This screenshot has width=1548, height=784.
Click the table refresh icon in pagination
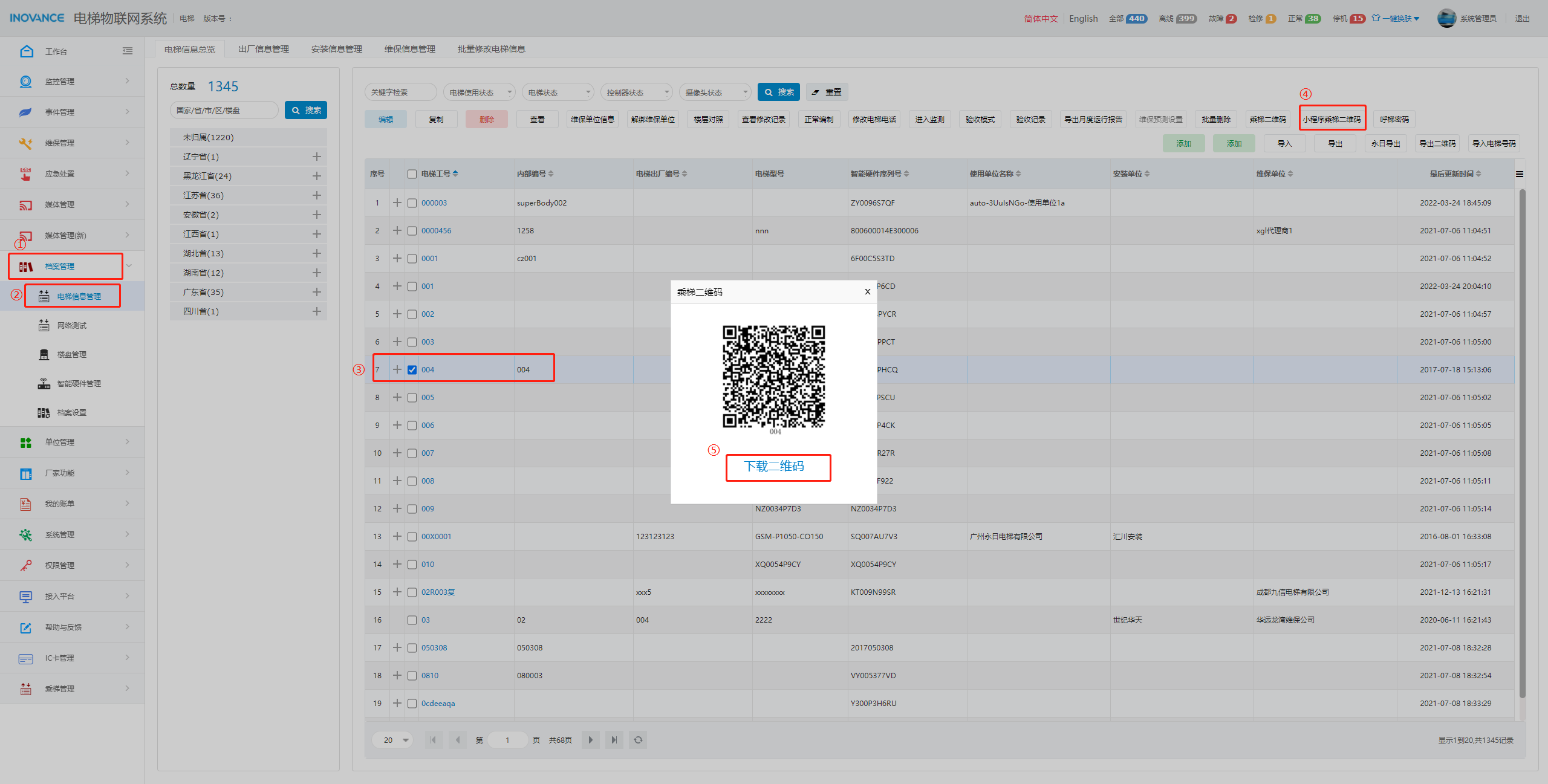click(x=638, y=740)
